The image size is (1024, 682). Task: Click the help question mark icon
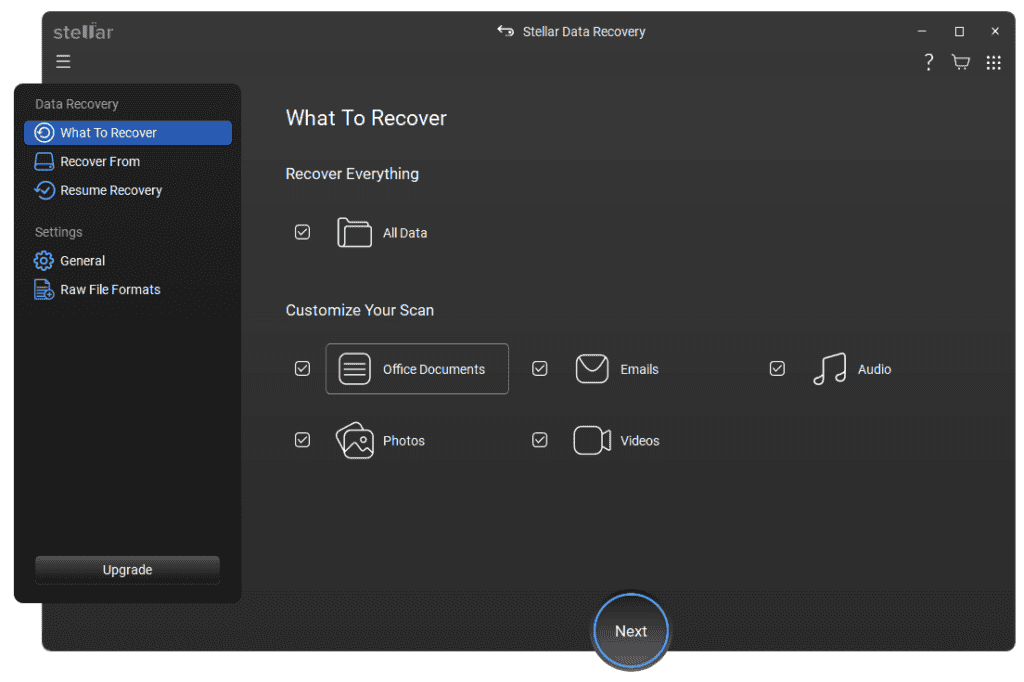[x=928, y=62]
